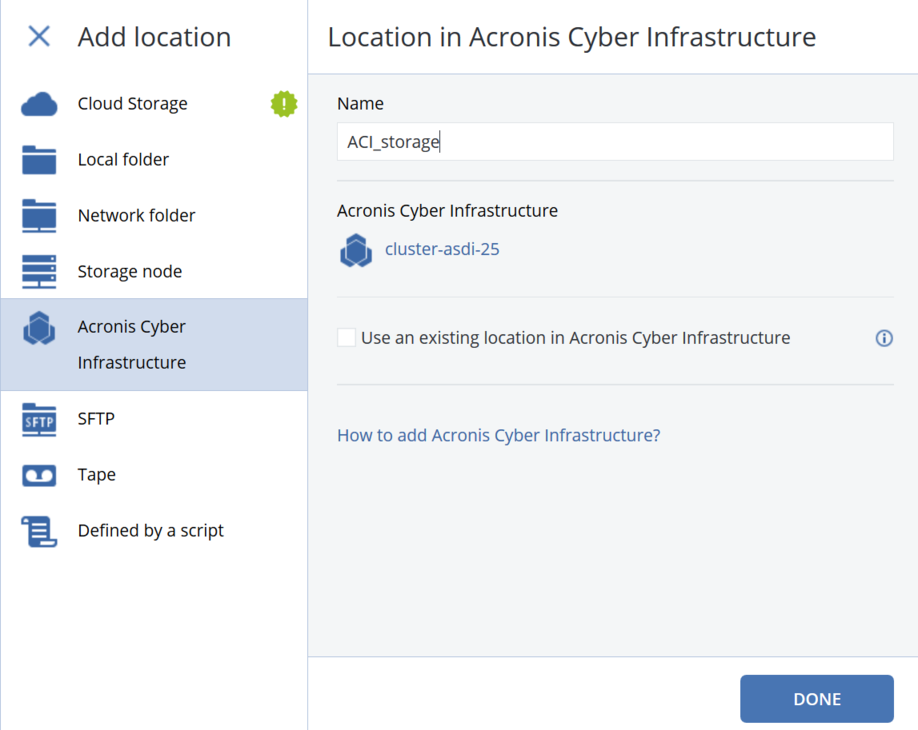The image size is (918, 730).
Task: Choose Local folder location type
Action: 154,160
